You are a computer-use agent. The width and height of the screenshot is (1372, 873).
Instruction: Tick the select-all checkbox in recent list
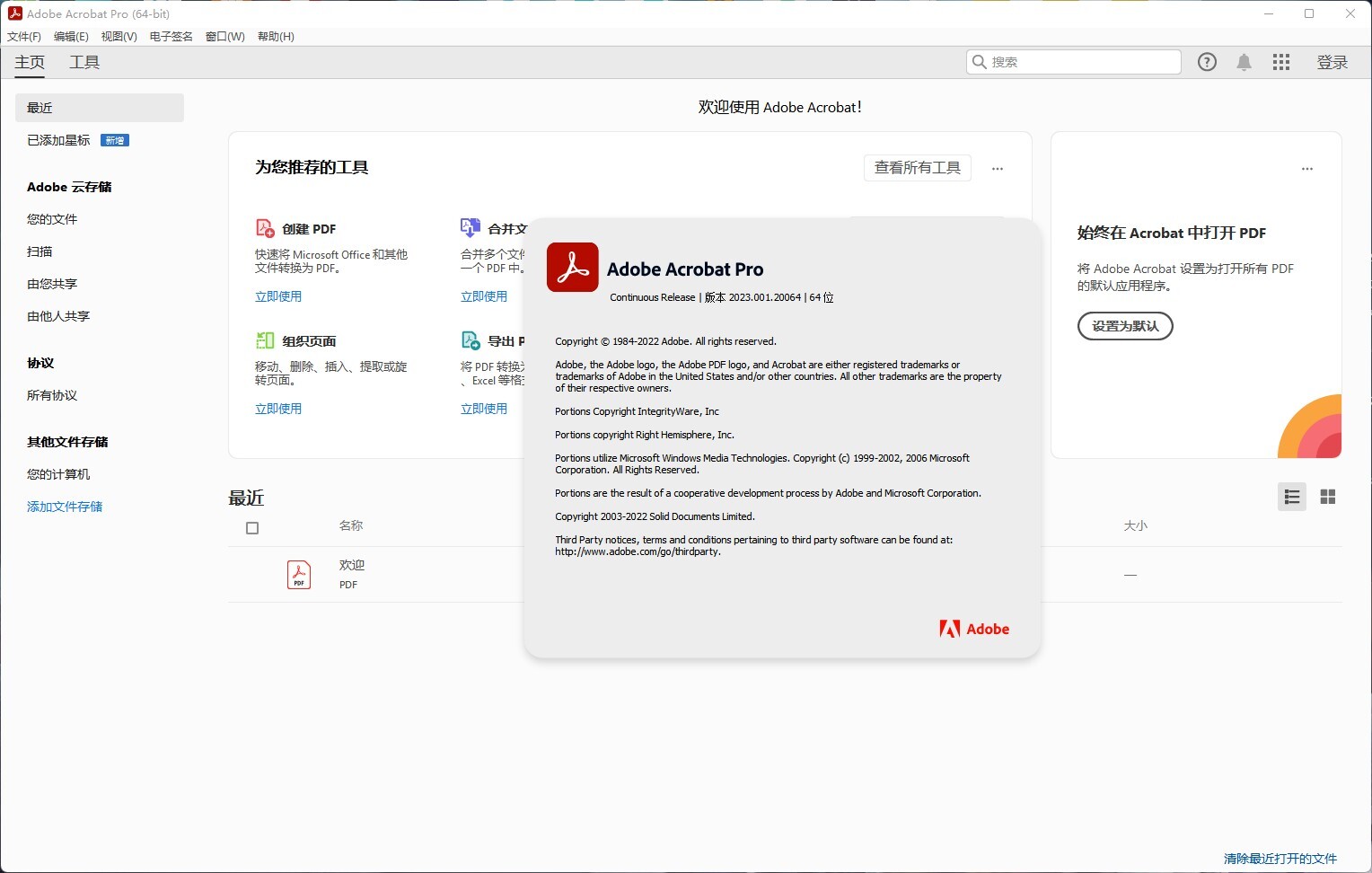click(x=252, y=528)
